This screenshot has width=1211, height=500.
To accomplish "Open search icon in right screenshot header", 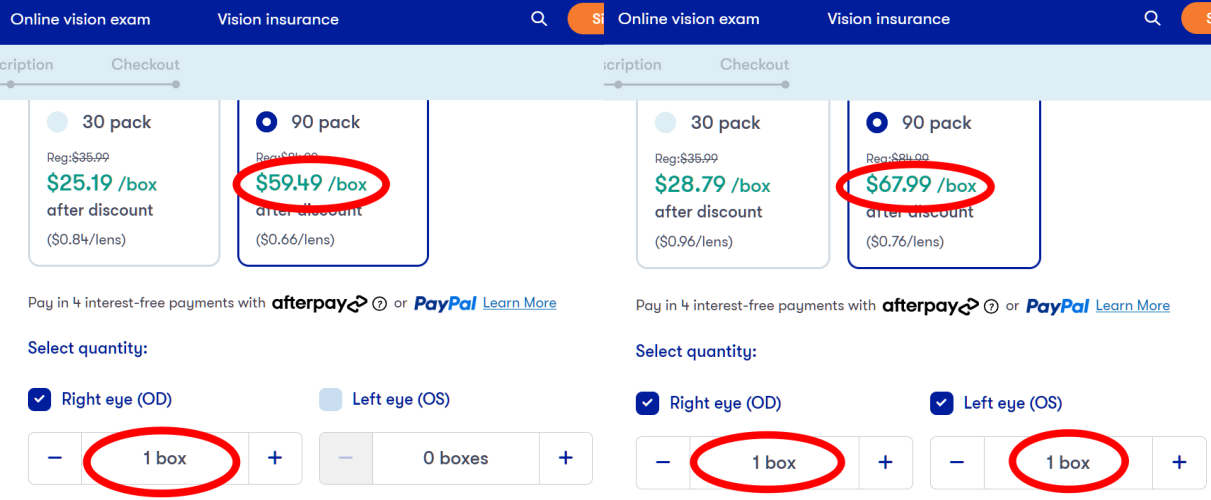I will tap(1152, 19).
